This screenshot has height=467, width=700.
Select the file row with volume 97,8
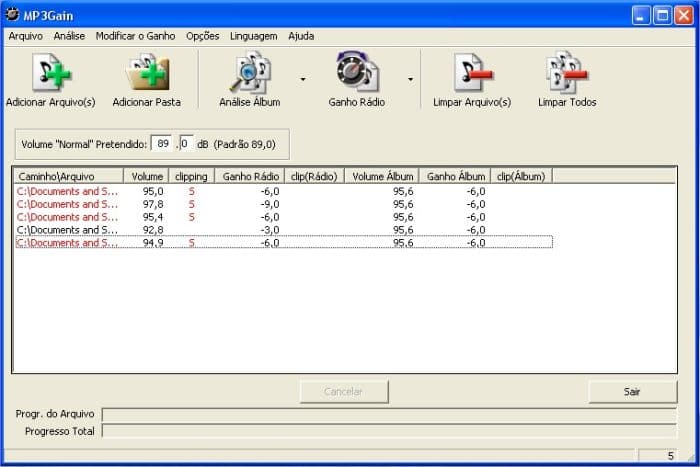pyautogui.click(x=284, y=204)
